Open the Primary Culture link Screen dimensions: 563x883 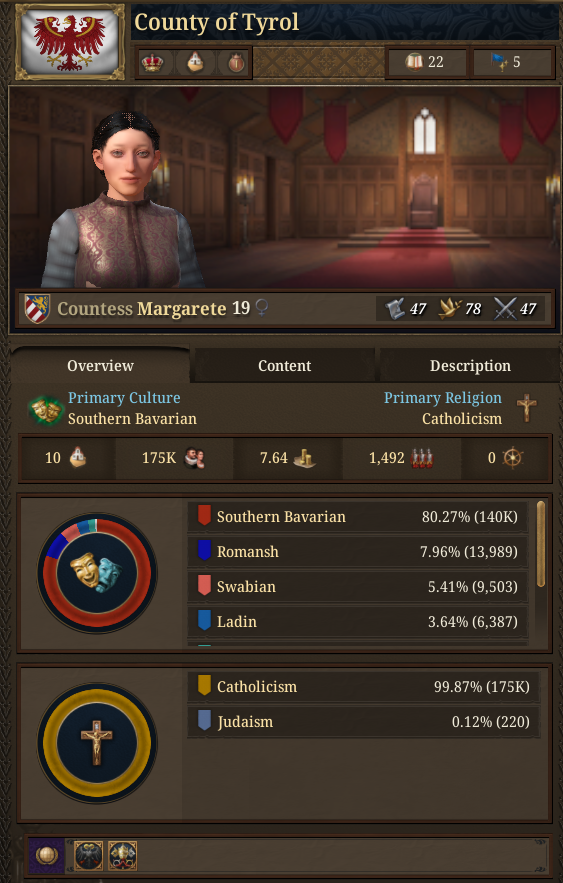[x=124, y=398]
